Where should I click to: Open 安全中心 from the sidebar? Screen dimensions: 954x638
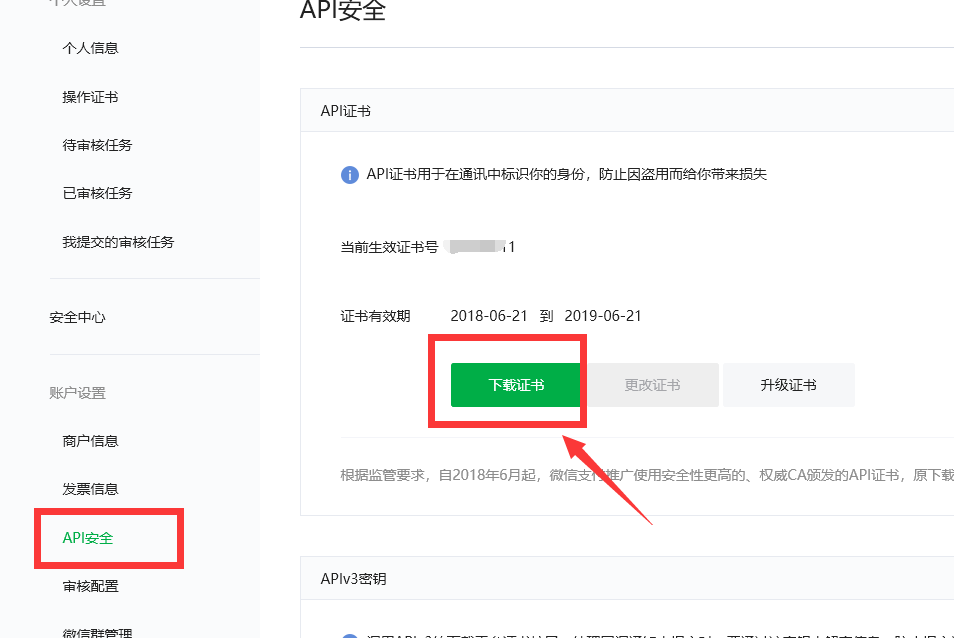(x=77, y=317)
